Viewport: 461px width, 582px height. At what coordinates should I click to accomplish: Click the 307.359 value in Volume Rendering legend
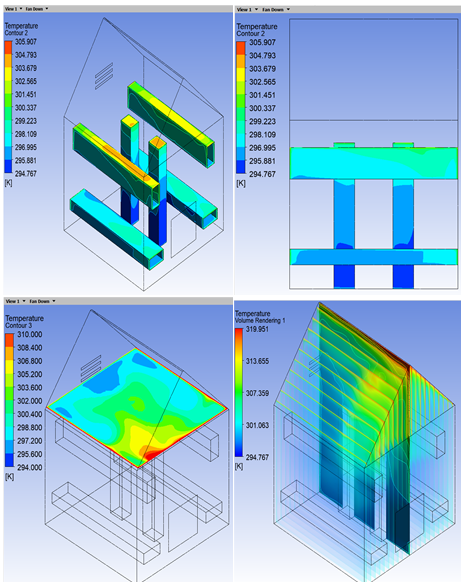point(257,393)
